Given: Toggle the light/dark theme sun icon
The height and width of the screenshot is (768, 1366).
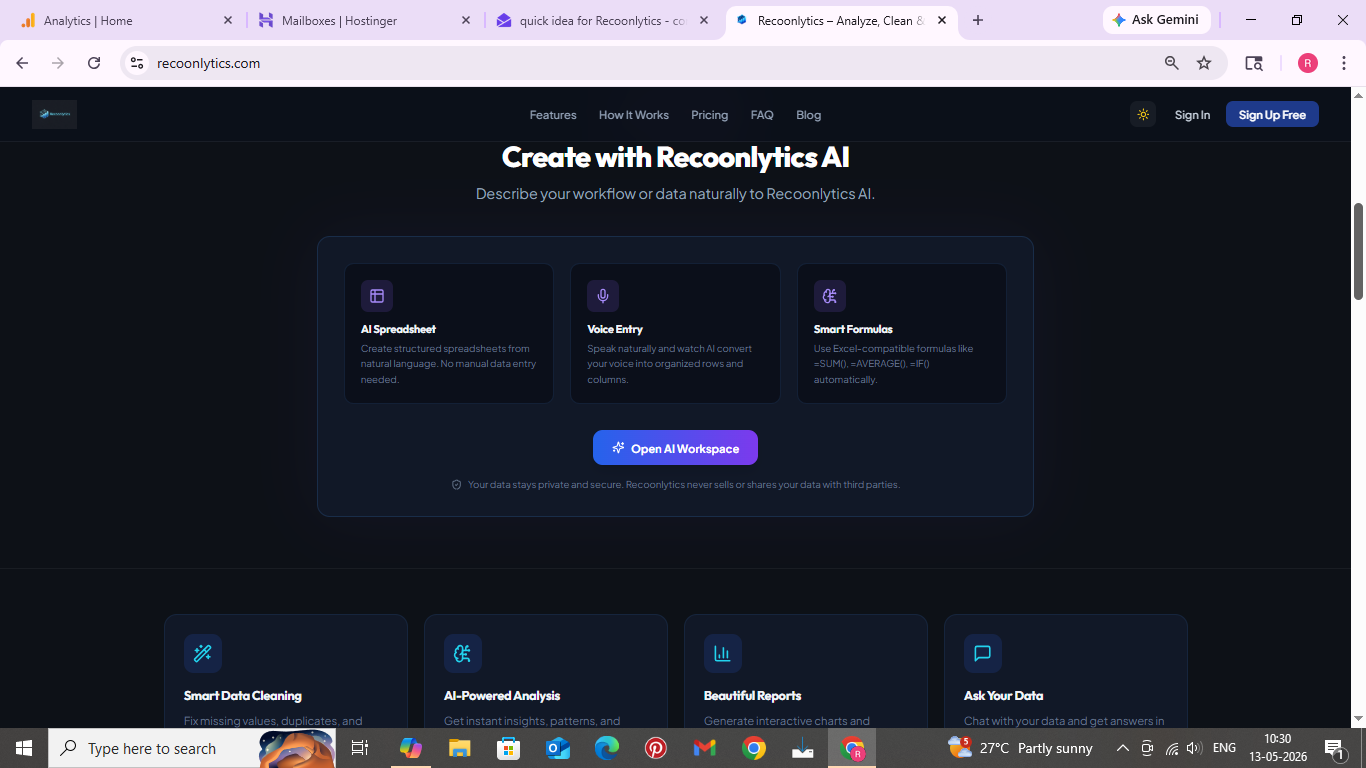Looking at the screenshot, I should point(1143,115).
